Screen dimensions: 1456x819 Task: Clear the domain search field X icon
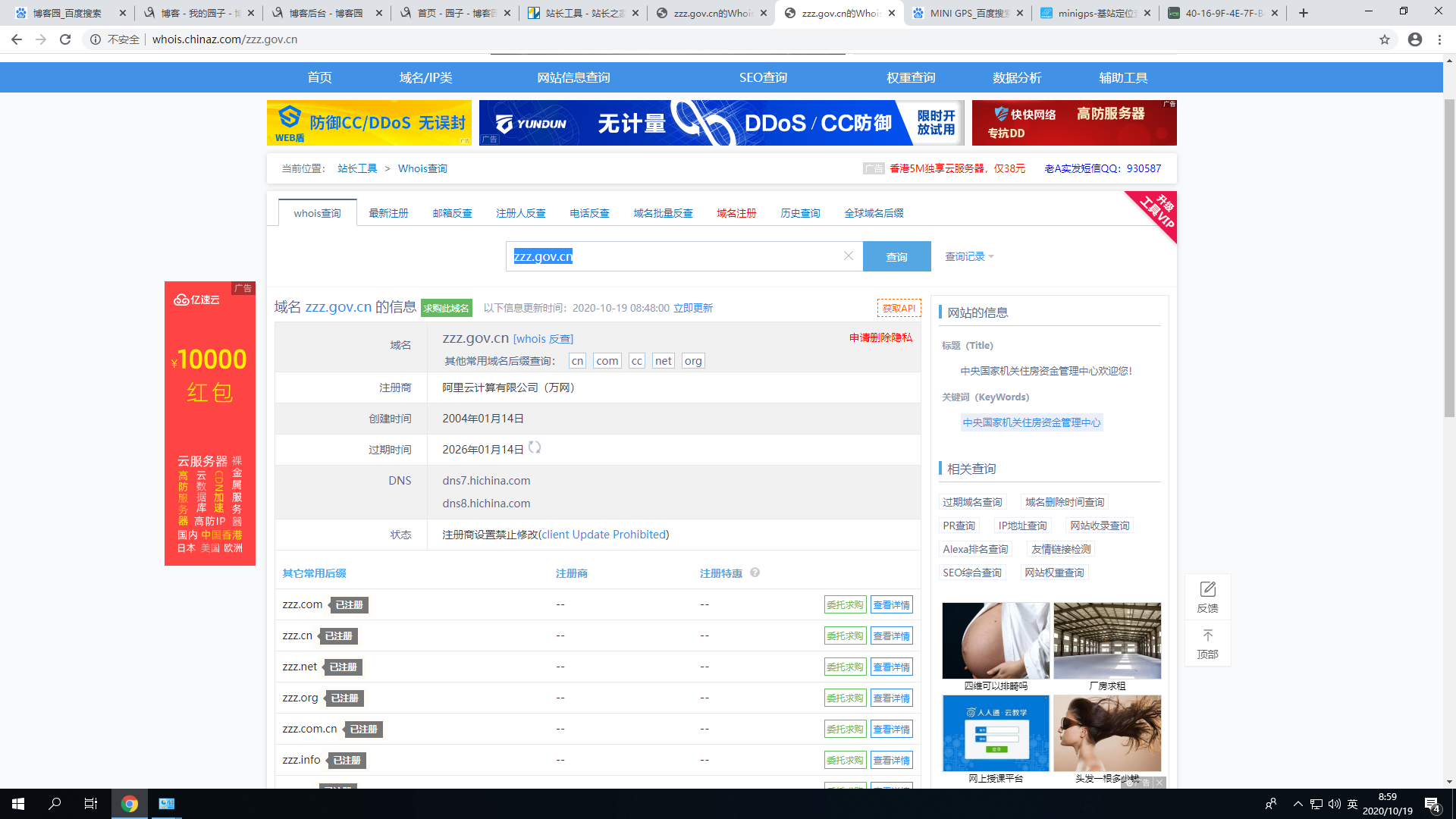point(849,256)
